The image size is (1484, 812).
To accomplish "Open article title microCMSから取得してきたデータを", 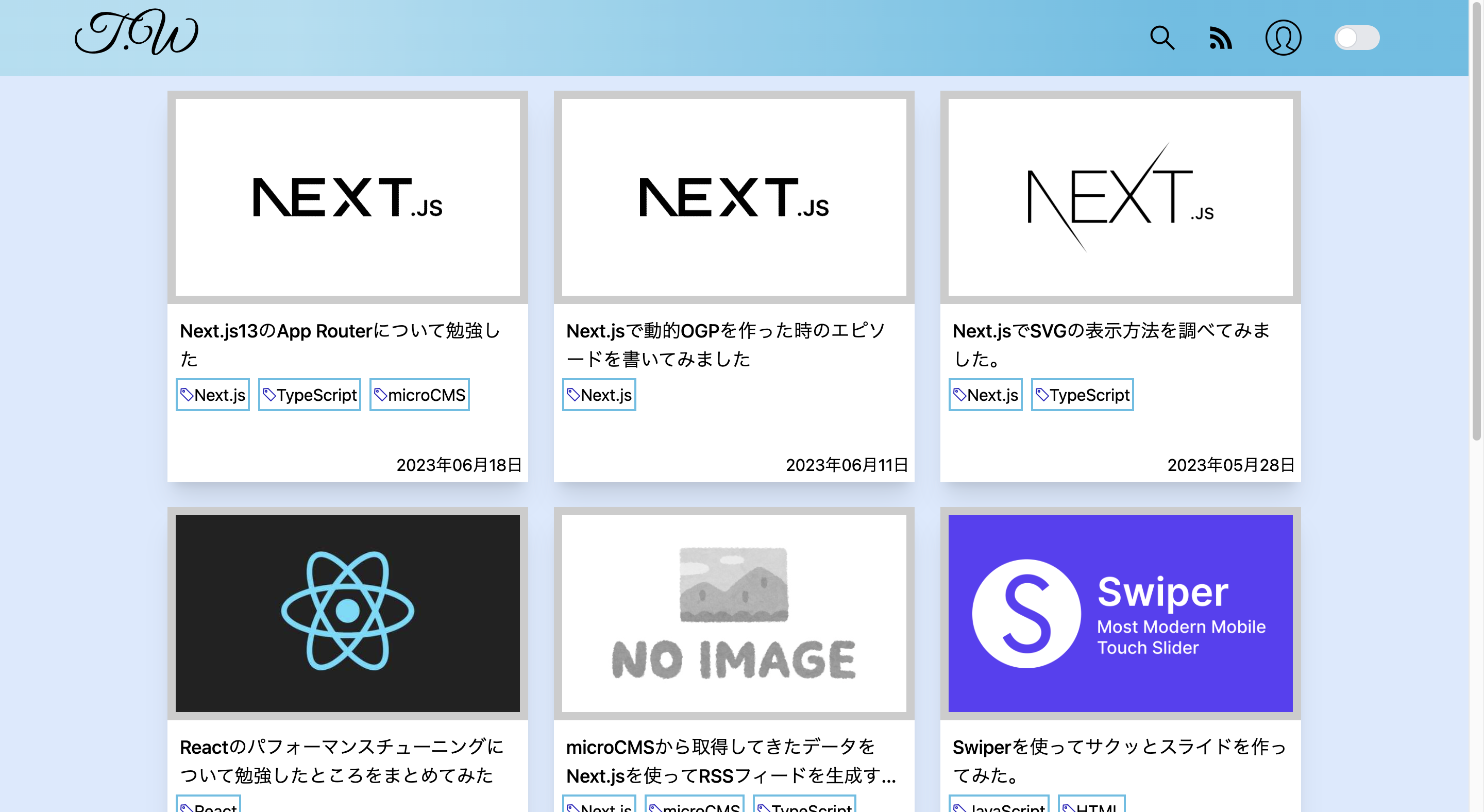I will point(731,761).
